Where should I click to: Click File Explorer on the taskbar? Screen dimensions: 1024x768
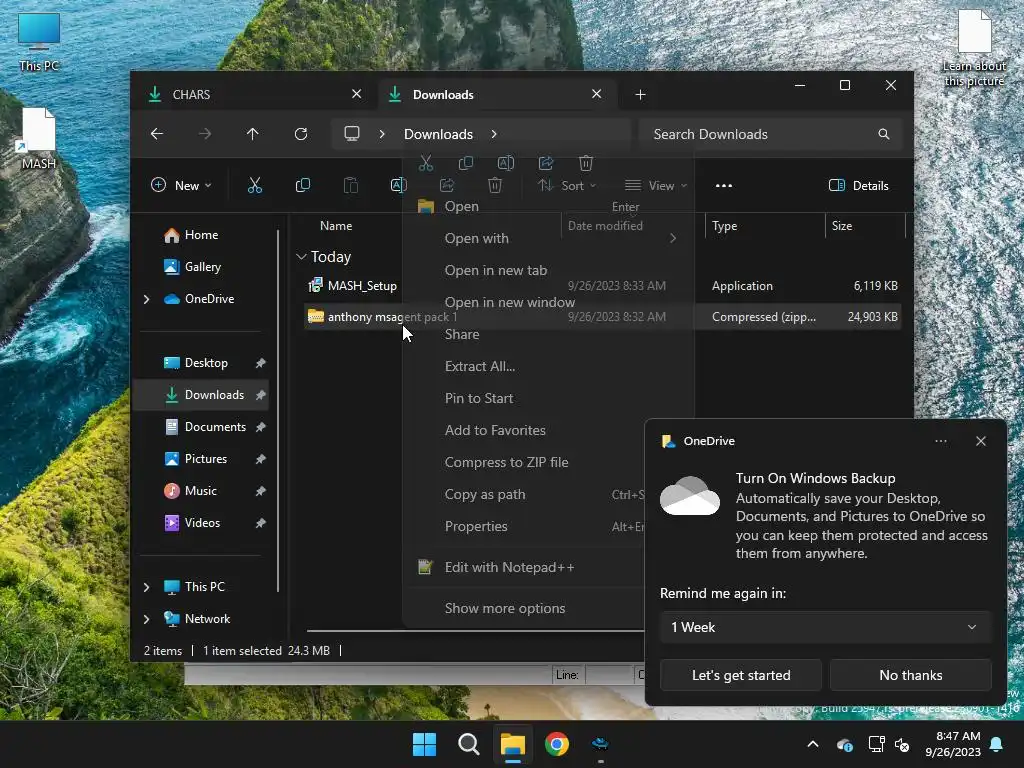(x=513, y=744)
